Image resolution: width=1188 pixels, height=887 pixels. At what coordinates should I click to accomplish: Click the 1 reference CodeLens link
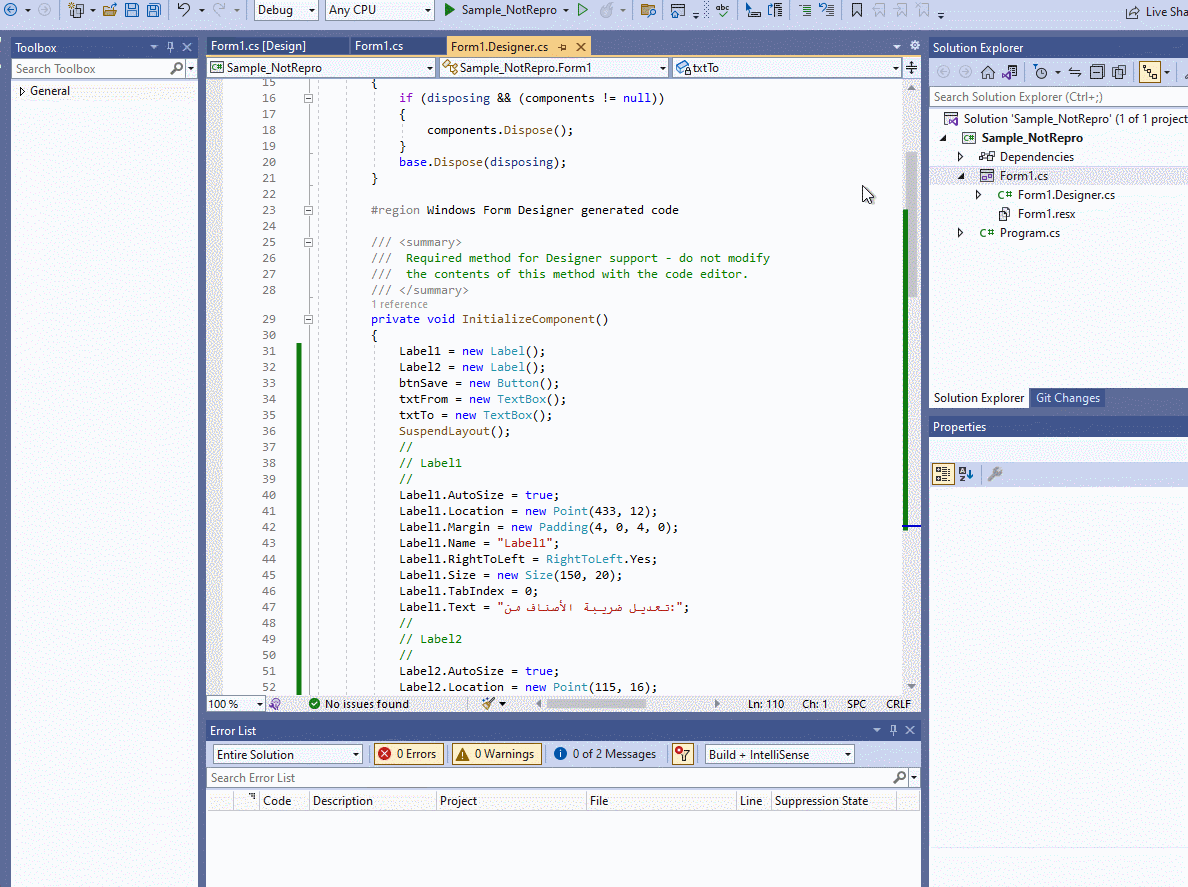point(399,304)
